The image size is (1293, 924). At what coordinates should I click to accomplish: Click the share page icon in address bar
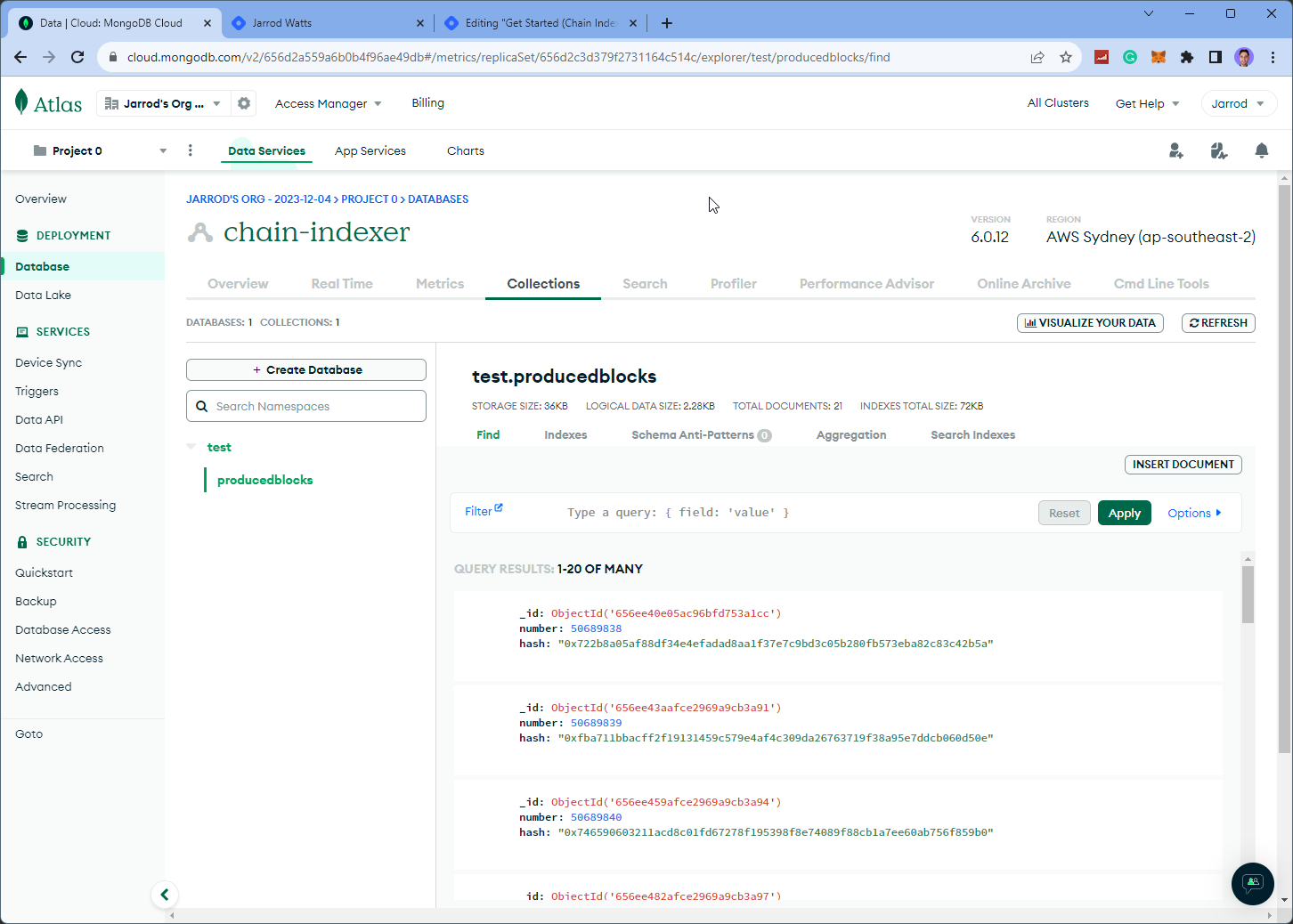(1037, 57)
